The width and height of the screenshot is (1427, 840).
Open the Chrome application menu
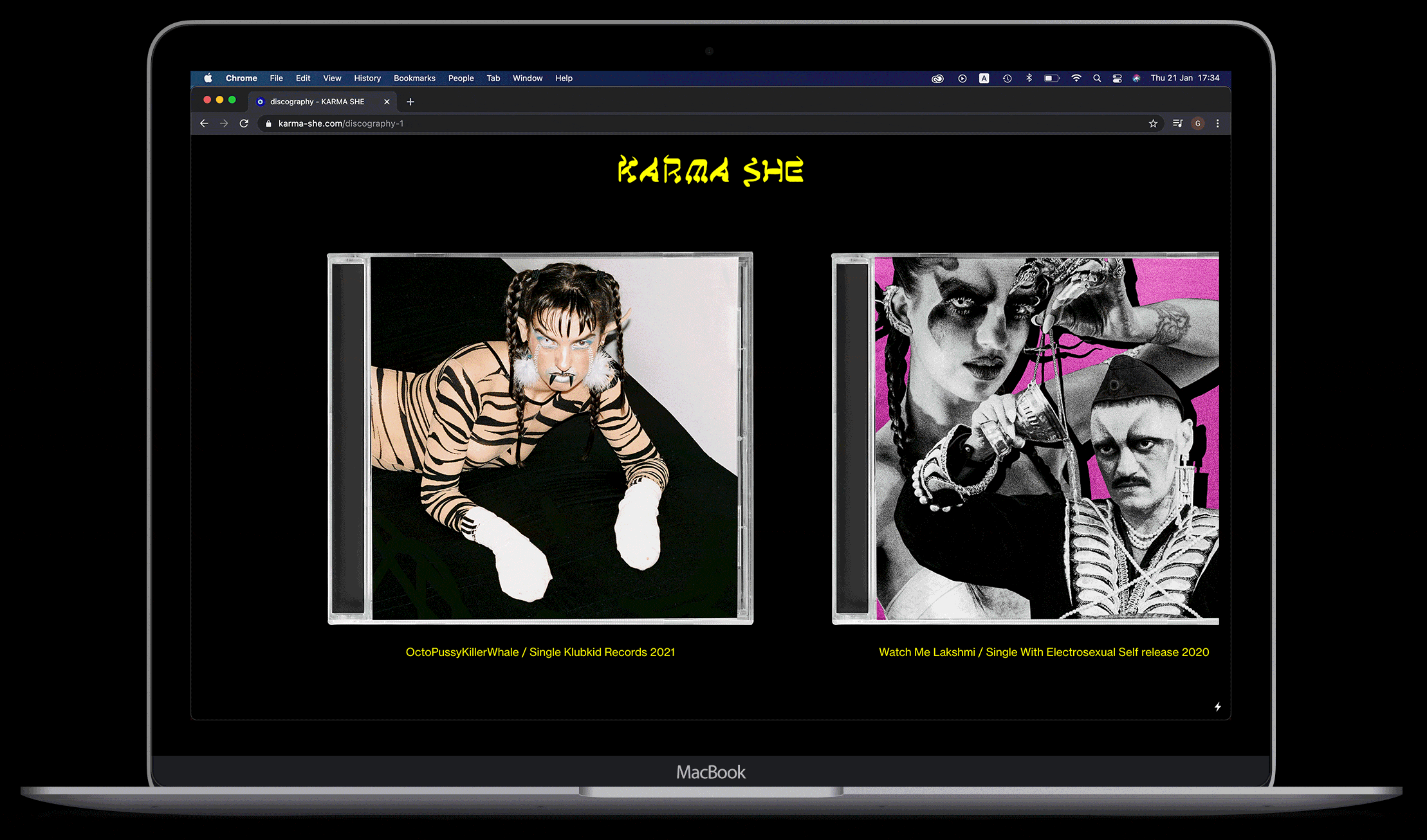(x=241, y=78)
